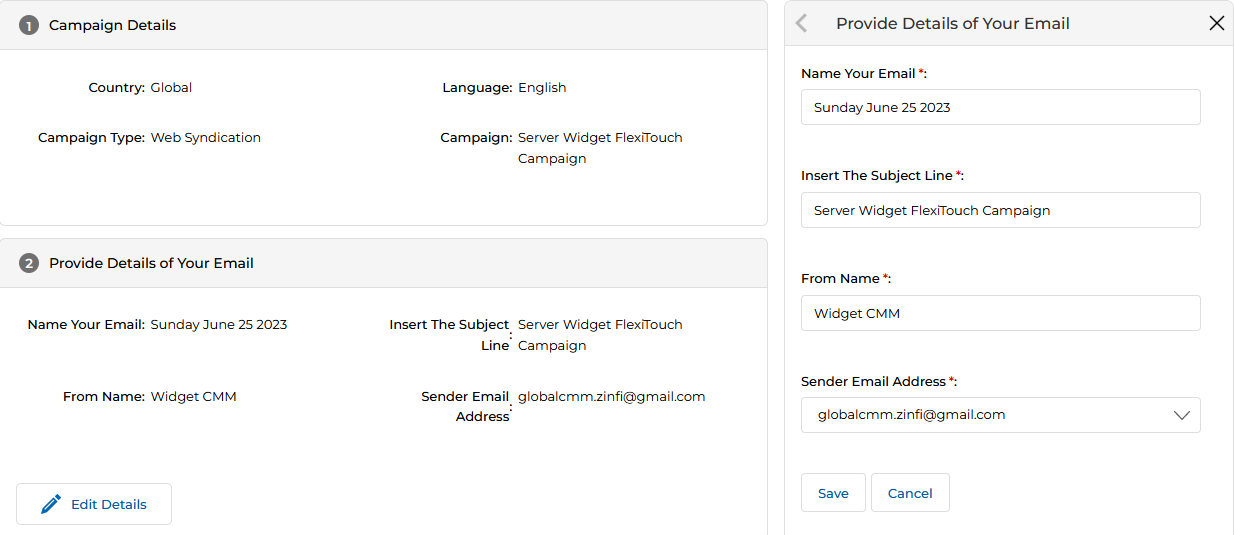Open the globalcmm.zinfi@gmail.com sender combo box

1000,415
